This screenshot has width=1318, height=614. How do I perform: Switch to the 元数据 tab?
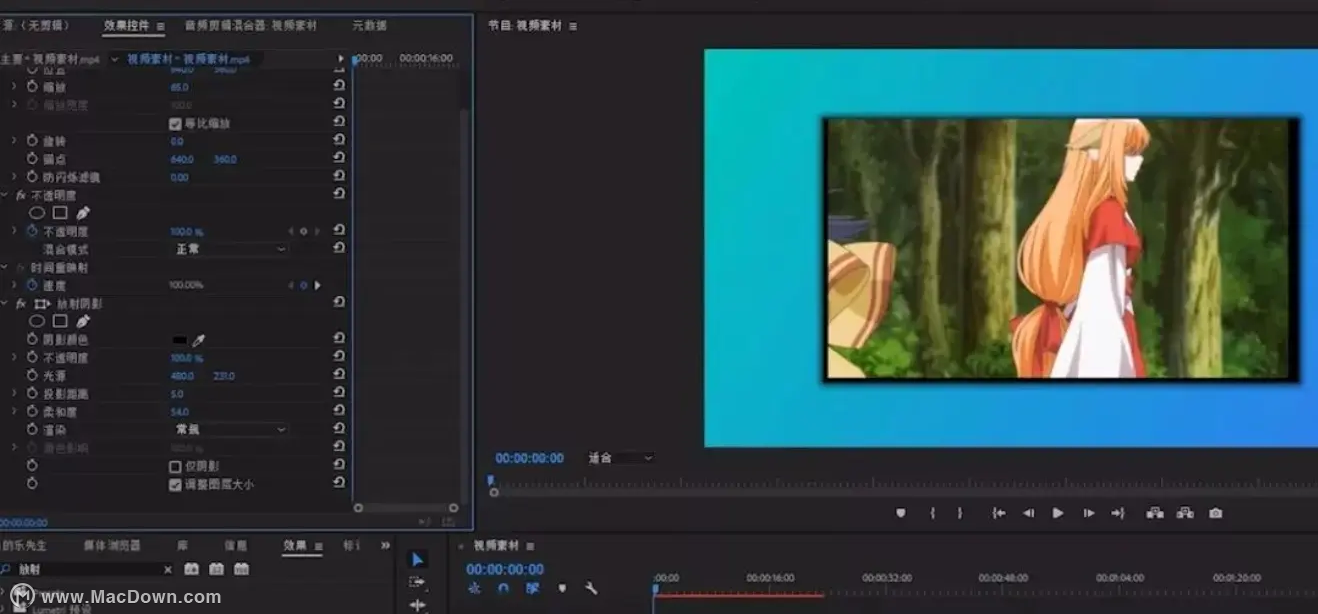(370, 25)
